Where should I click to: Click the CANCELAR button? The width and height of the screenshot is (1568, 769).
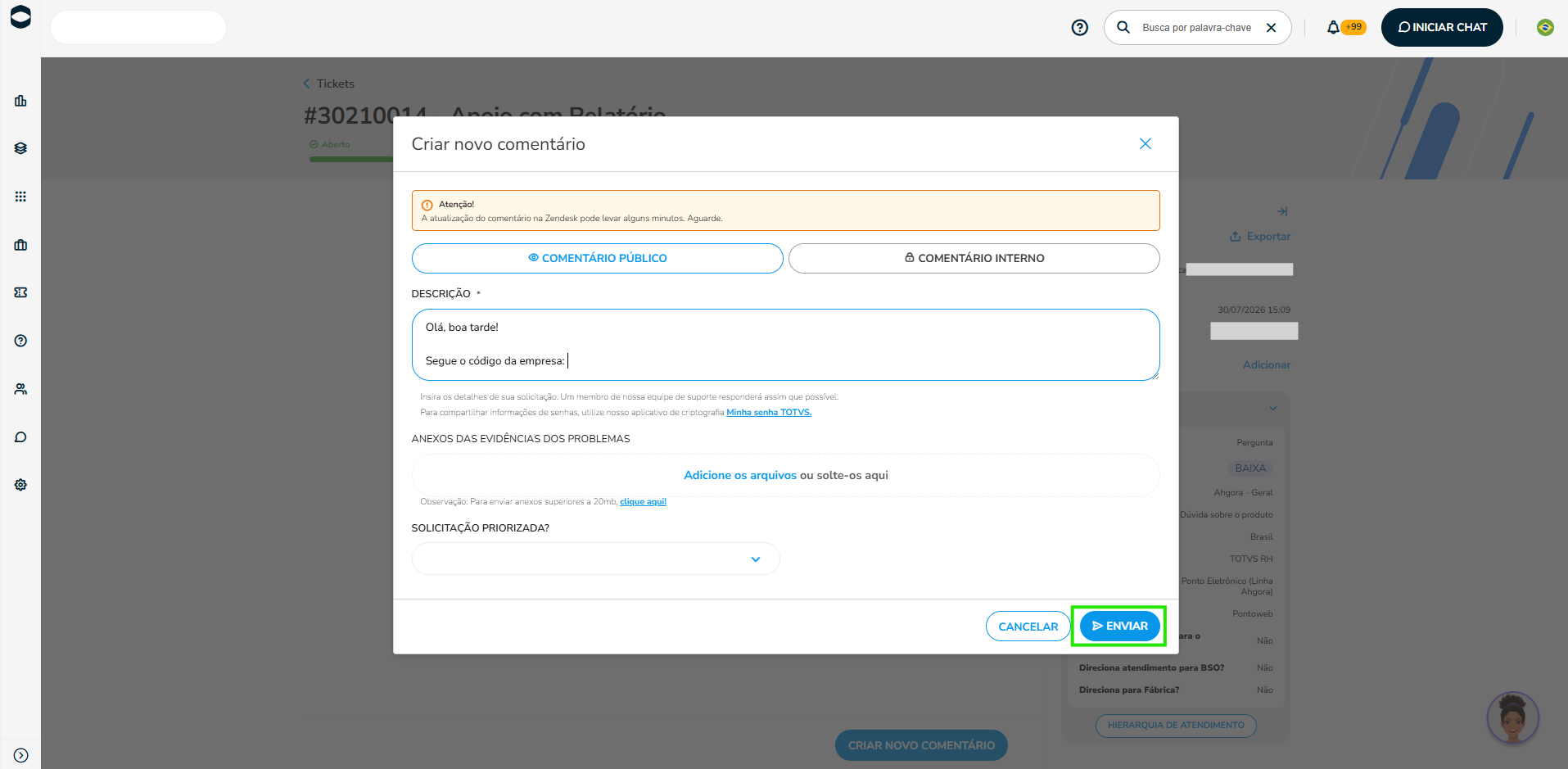(x=1028, y=627)
